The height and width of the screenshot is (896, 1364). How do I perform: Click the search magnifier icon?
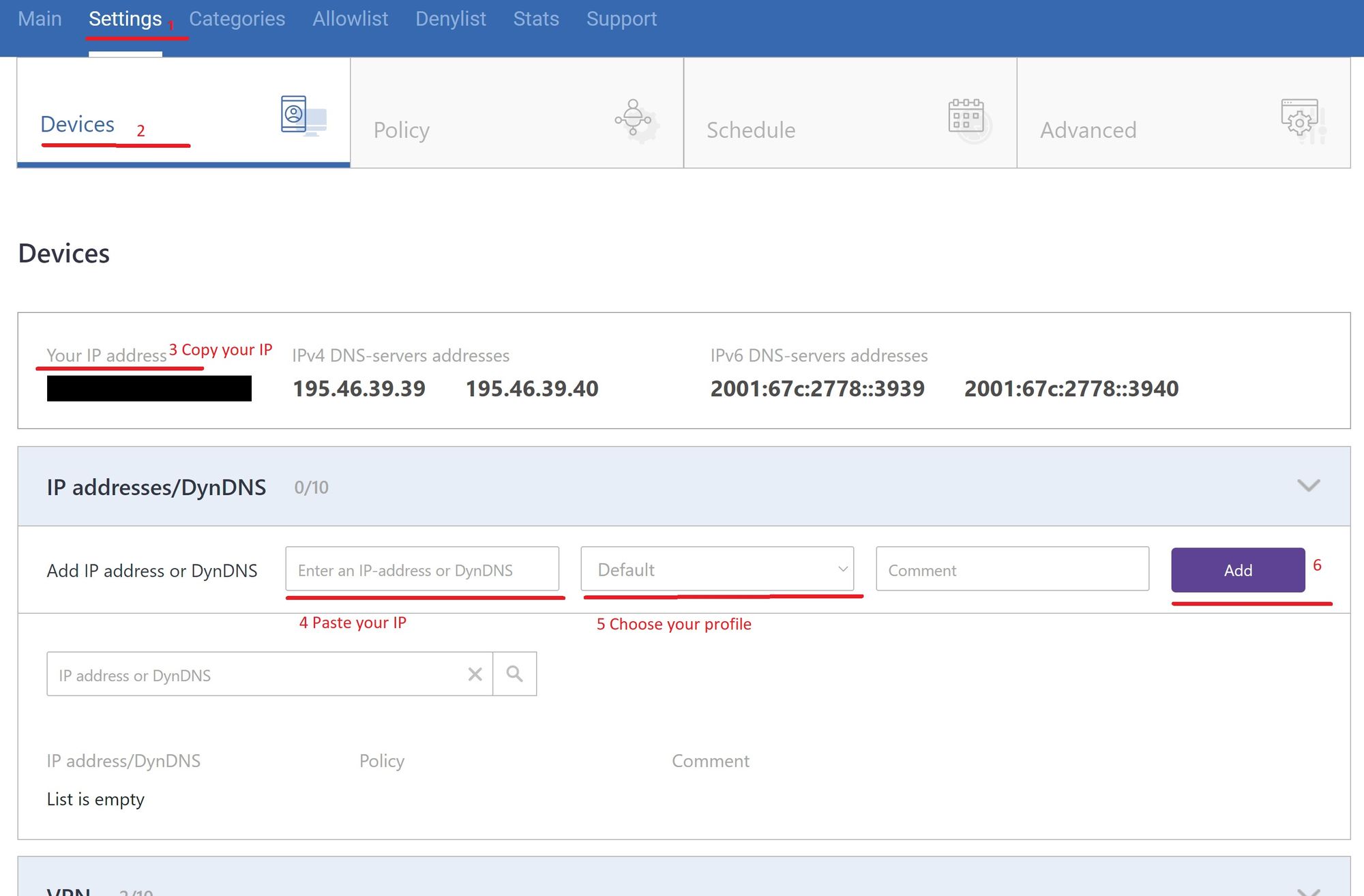(x=514, y=674)
